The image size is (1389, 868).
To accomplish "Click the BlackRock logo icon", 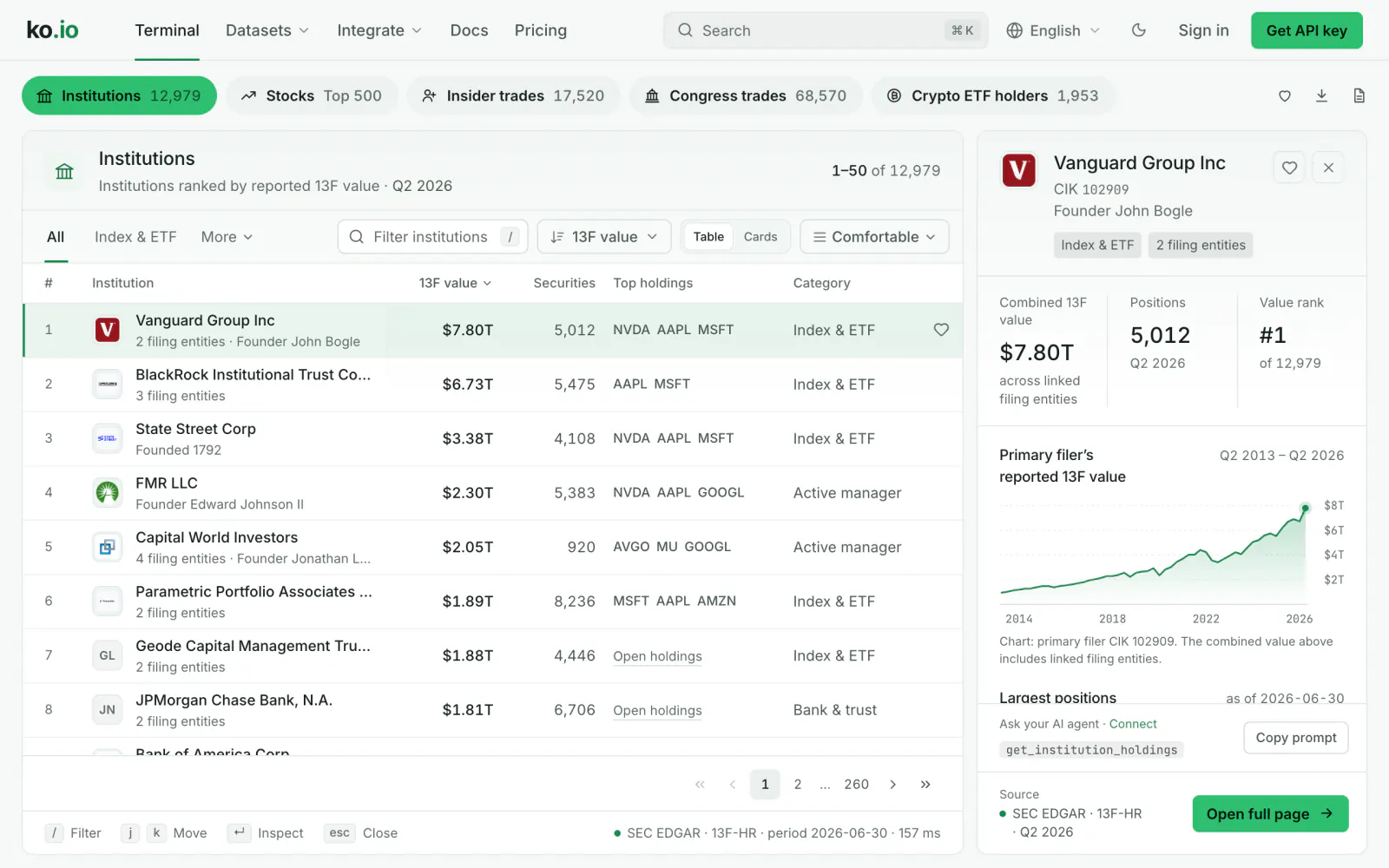I will click(x=107, y=384).
